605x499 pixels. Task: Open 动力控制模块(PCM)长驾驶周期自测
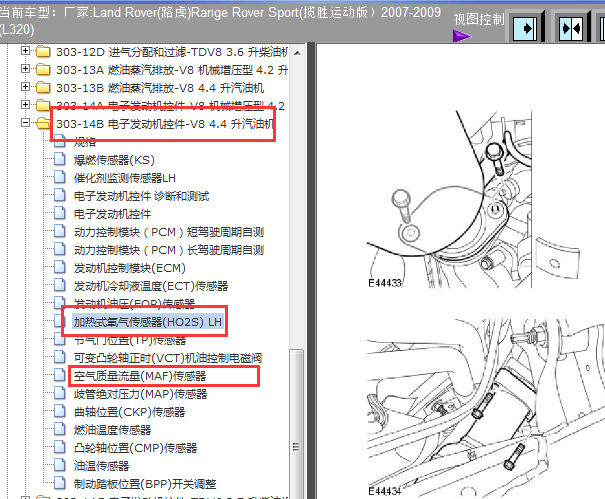tap(169, 250)
